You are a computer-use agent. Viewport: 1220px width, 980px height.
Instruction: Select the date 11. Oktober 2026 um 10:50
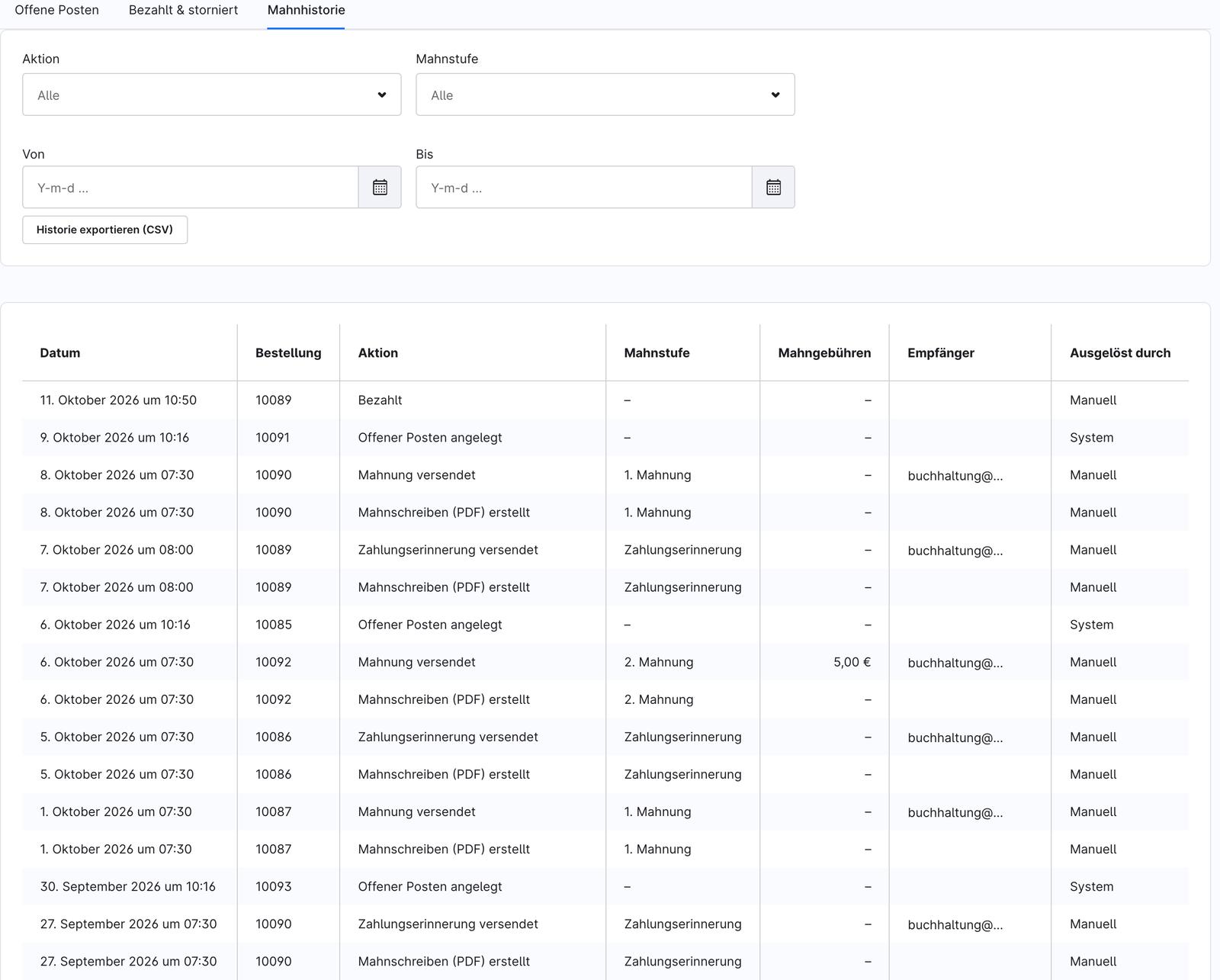click(x=118, y=400)
